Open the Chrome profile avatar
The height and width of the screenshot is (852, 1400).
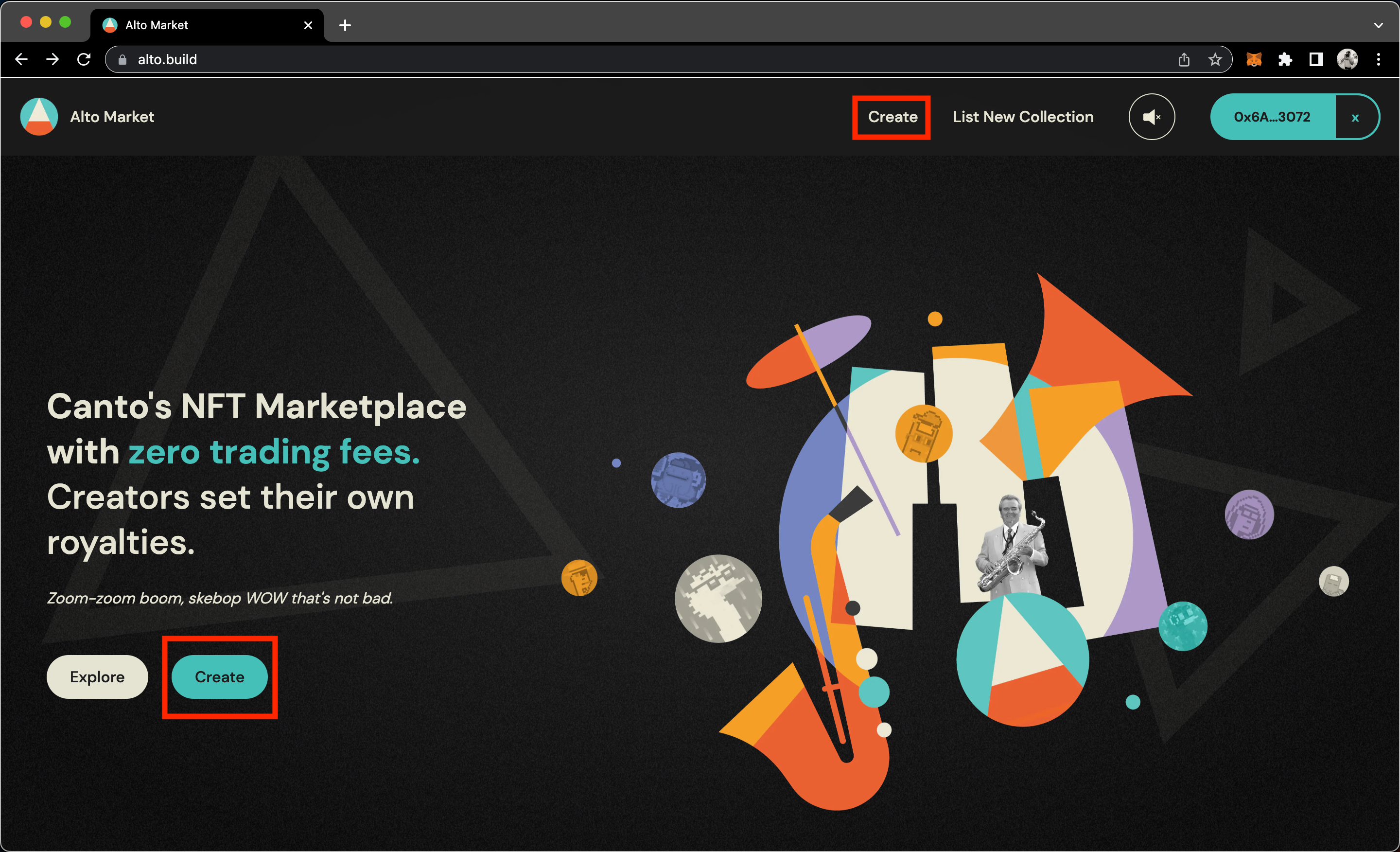pyautogui.click(x=1347, y=59)
